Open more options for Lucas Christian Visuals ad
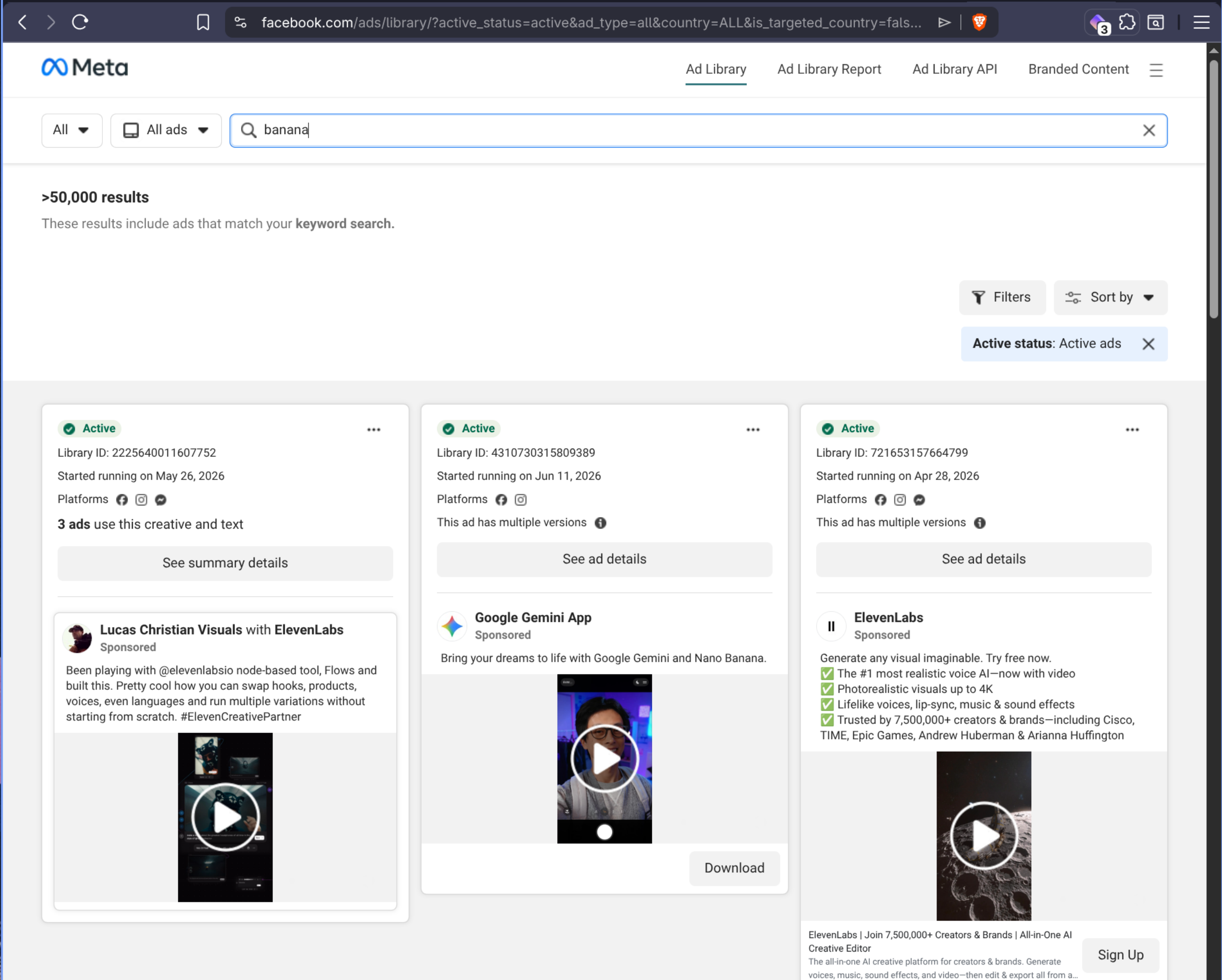This screenshot has height=980, width=1222. 373,429
